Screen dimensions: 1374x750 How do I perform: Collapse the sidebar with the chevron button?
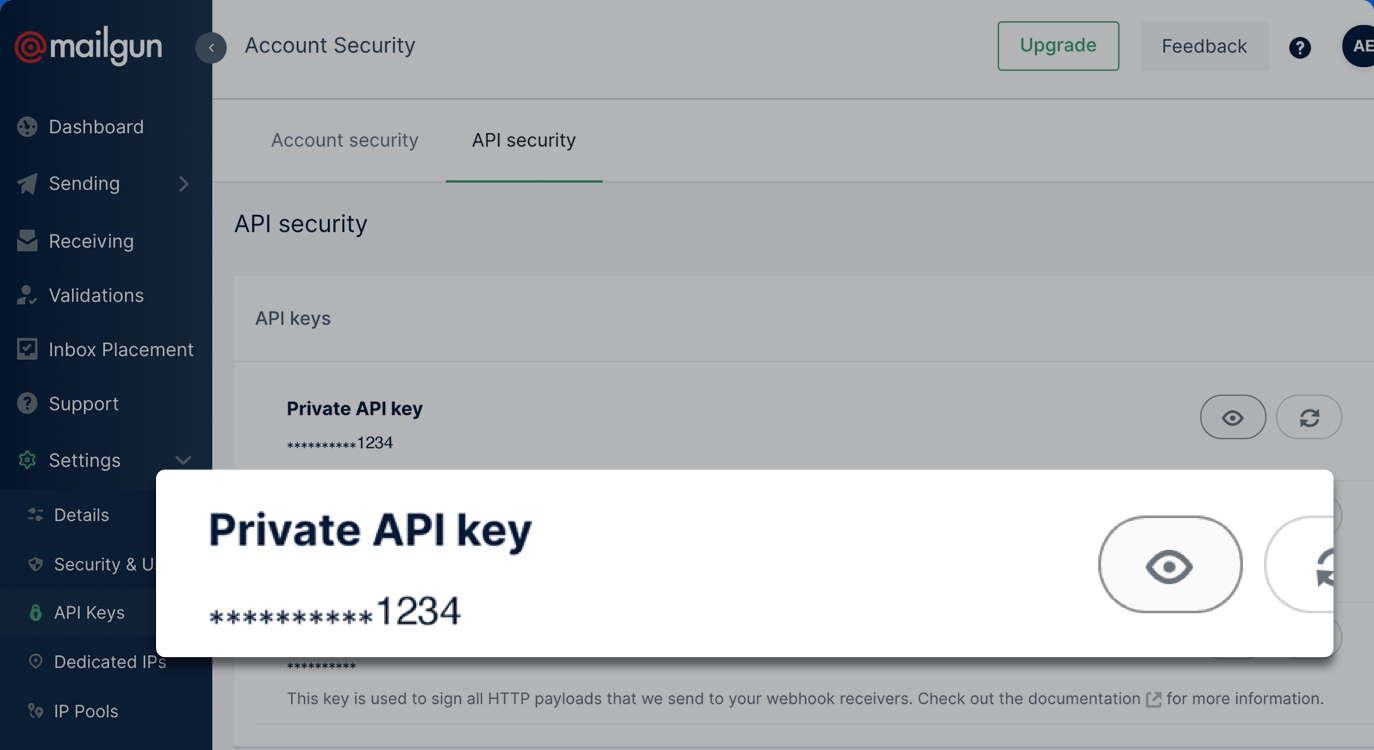(211, 47)
